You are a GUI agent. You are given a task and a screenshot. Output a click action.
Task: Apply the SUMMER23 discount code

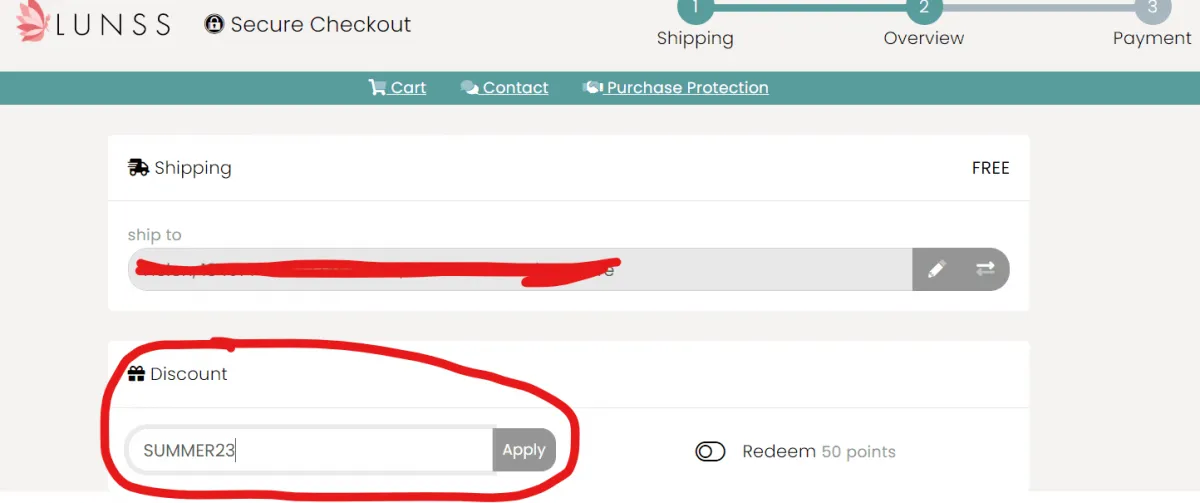[x=524, y=450]
